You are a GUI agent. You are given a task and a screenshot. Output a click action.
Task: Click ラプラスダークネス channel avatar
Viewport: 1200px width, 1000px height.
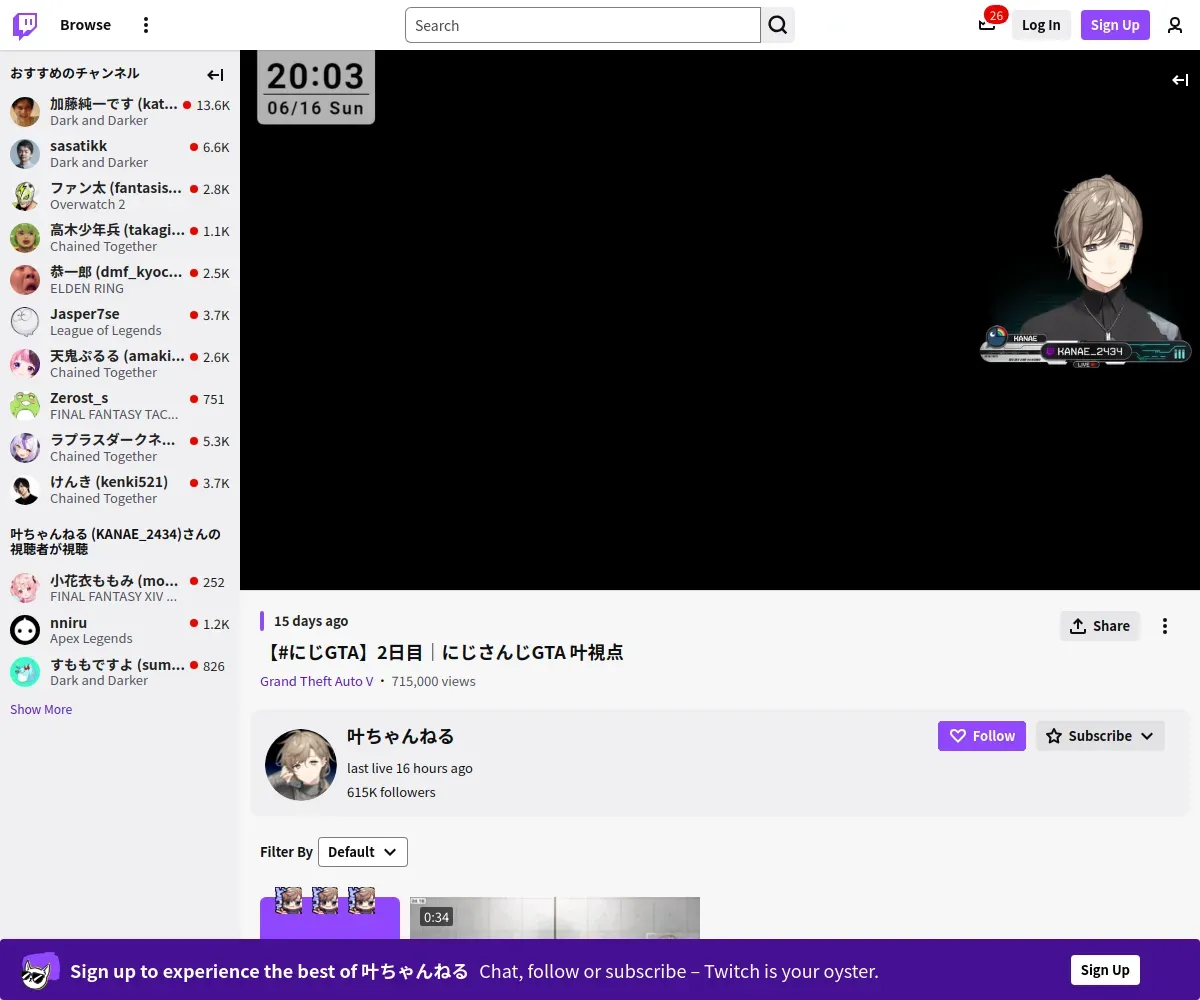[25, 448]
